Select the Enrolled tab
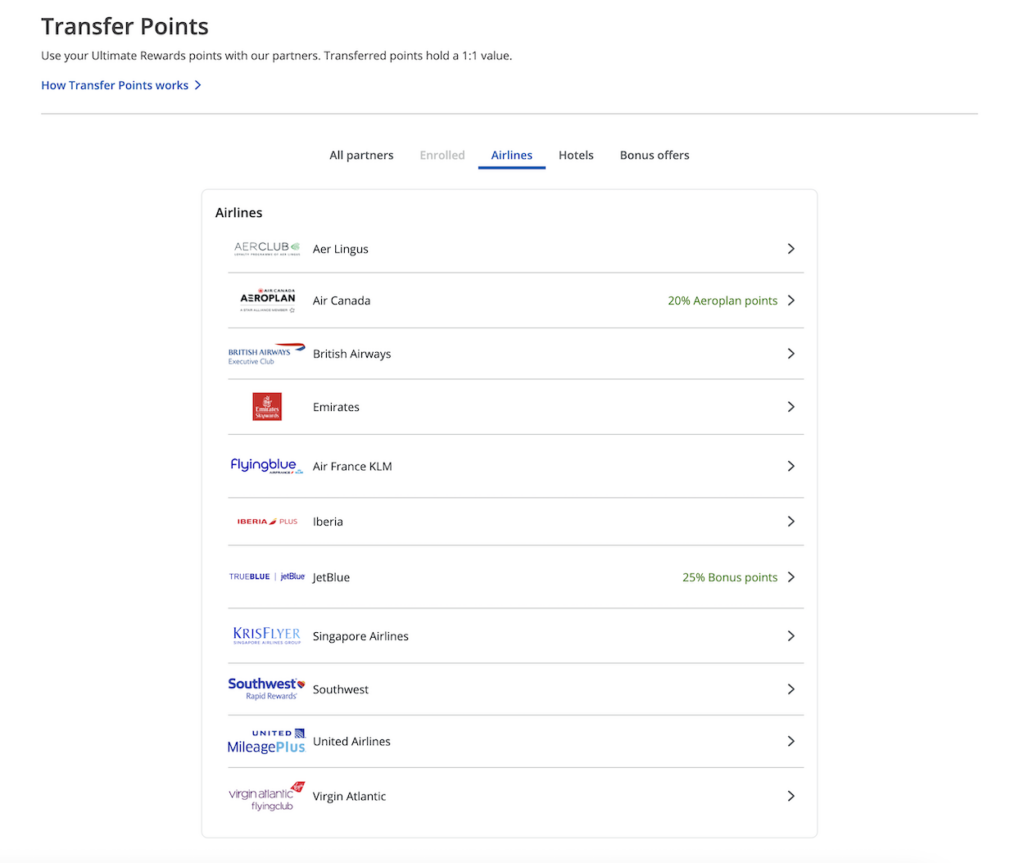 click(x=442, y=155)
